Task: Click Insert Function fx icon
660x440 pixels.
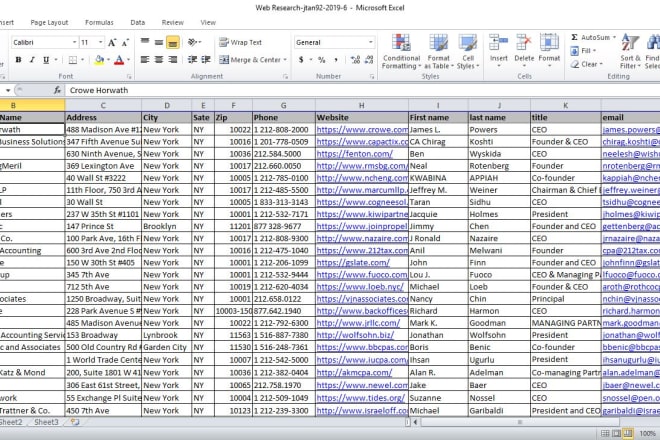Action: [x=57, y=90]
